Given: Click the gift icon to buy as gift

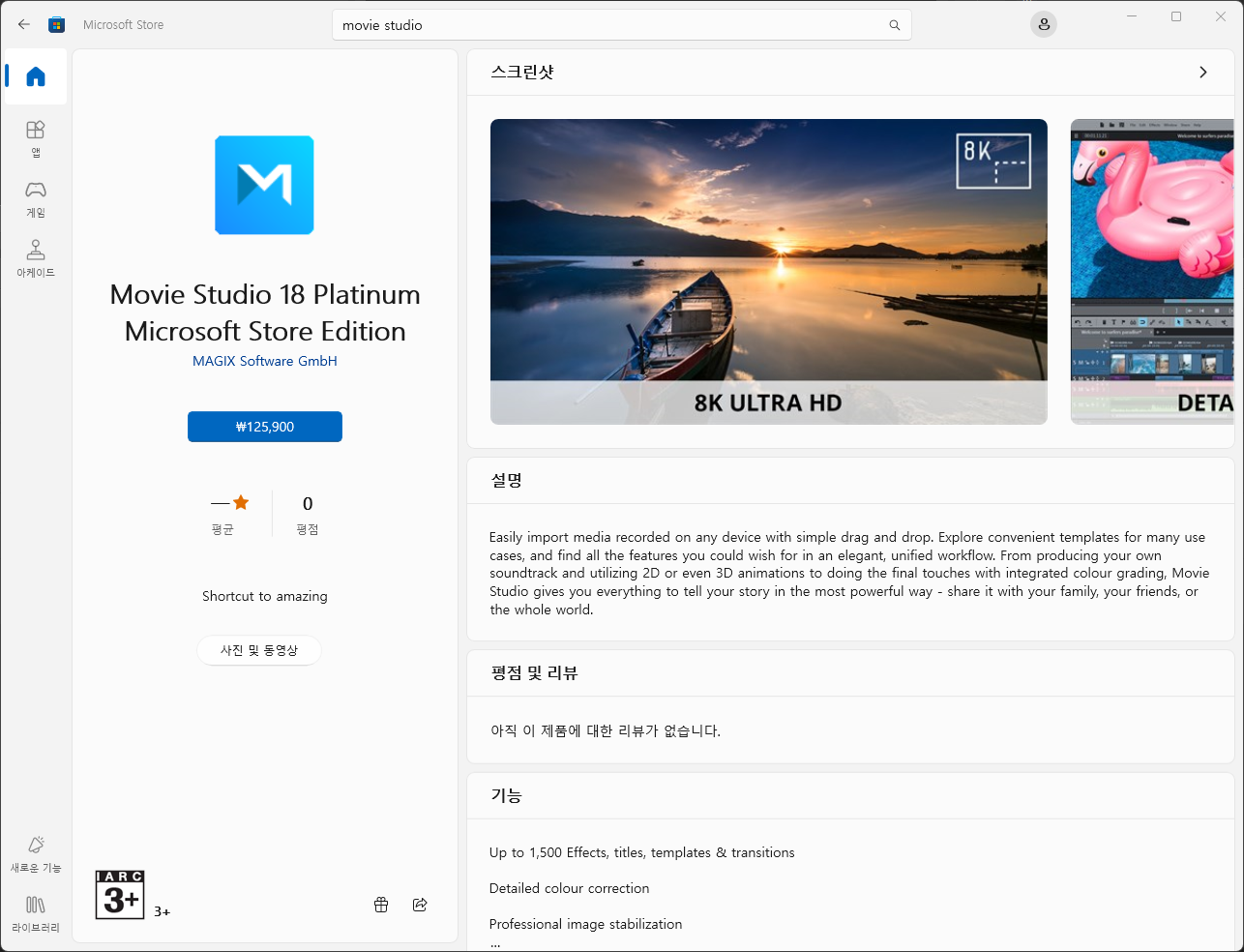Looking at the screenshot, I should click(381, 905).
